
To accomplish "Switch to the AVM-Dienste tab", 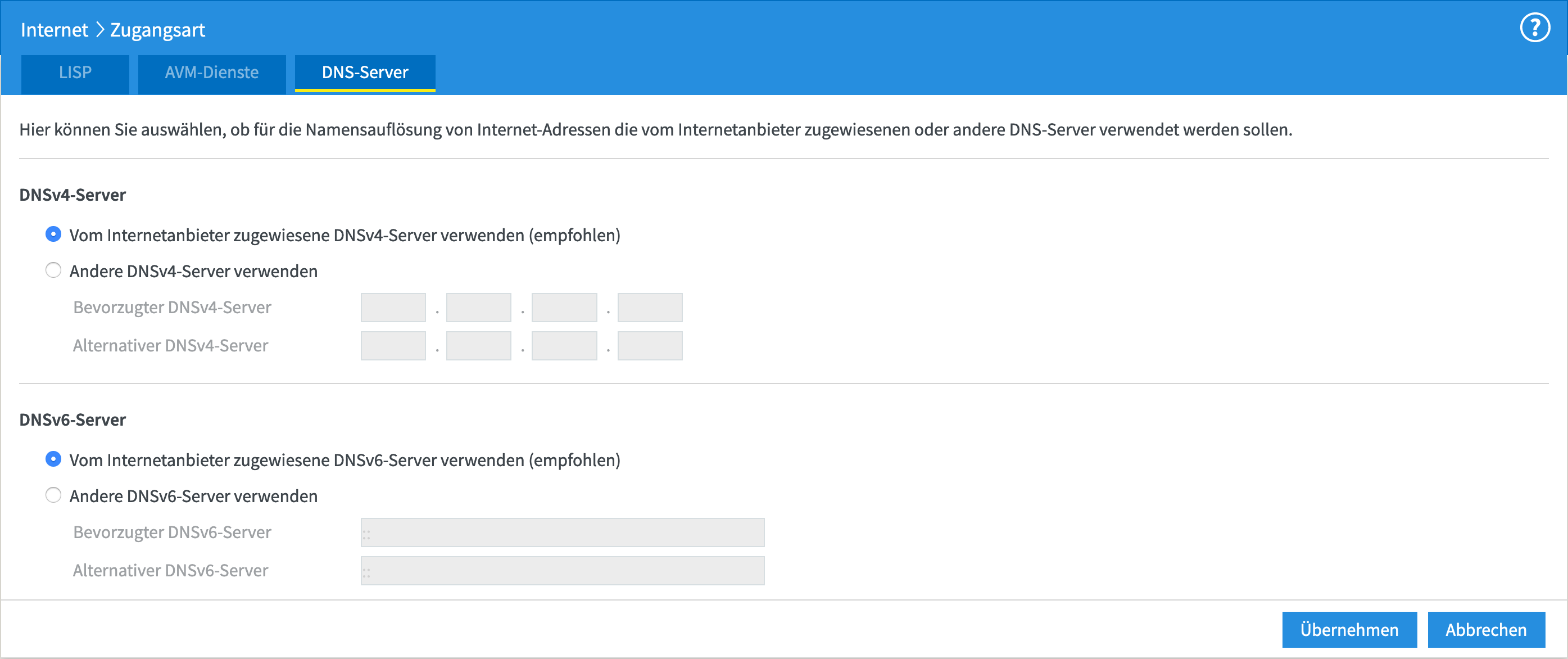I will (x=211, y=73).
